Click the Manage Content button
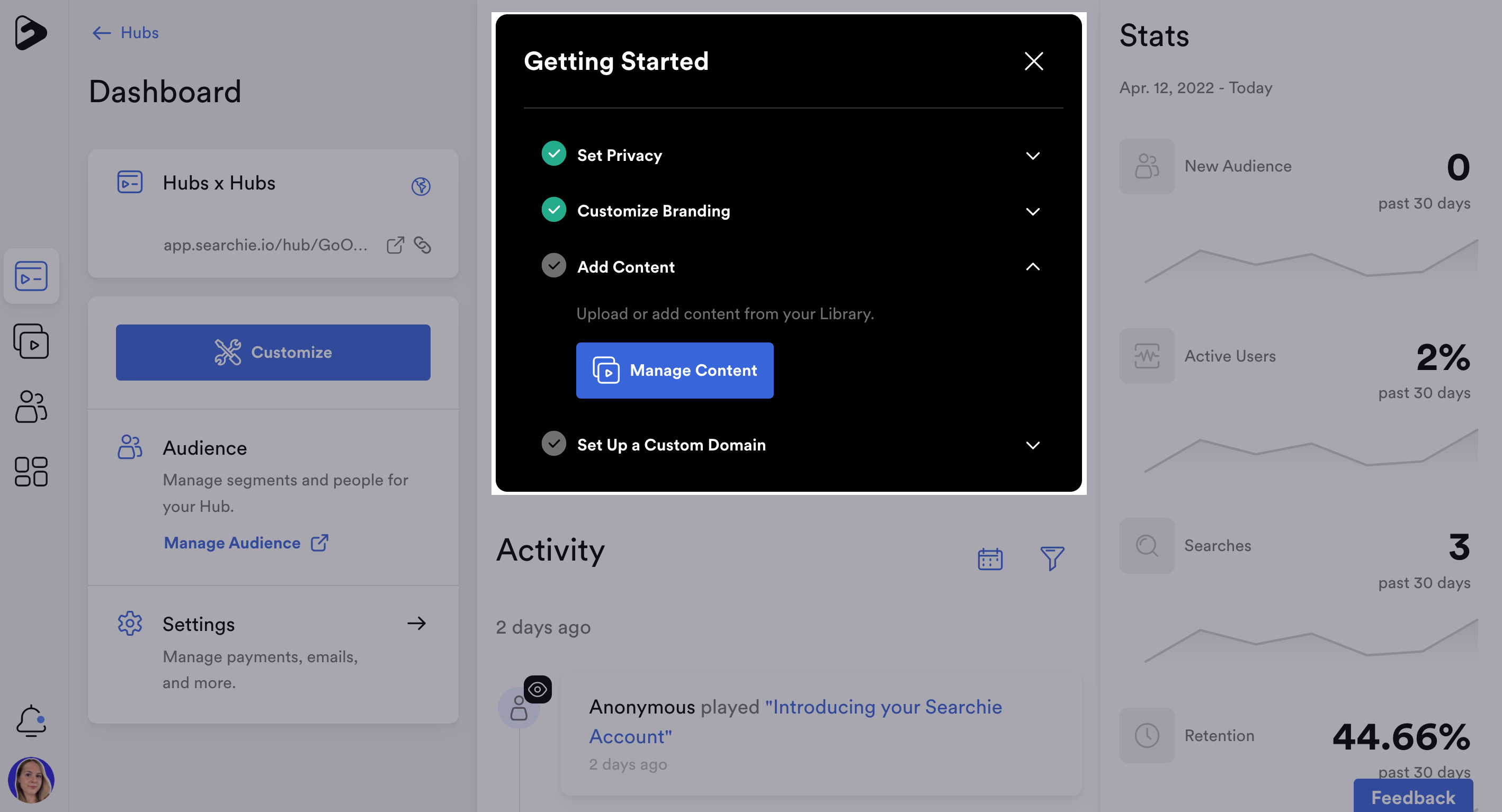Image resolution: width=1502 pixels, height=812 pixels. tap(675, 371)
